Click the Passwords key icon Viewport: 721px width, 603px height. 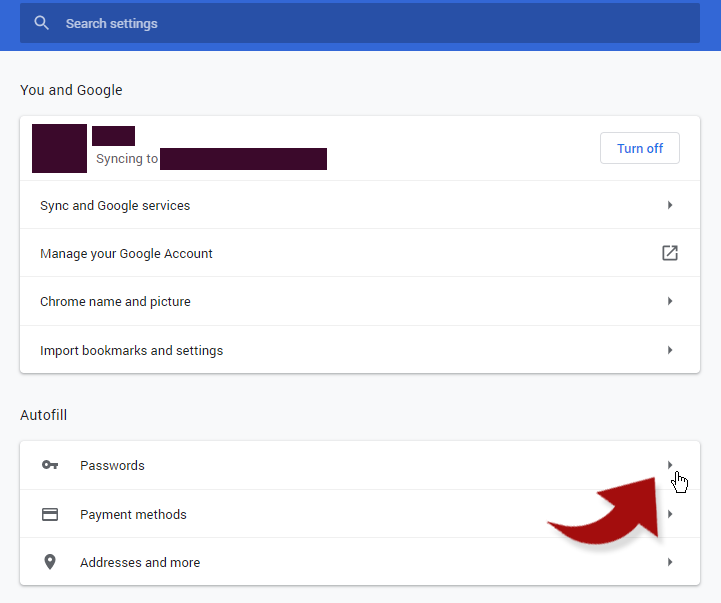[x=50, y=465]
